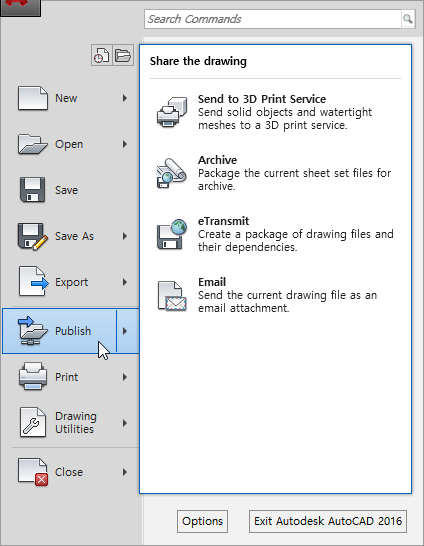Click the Publish network folder icon

pos(32,330)
